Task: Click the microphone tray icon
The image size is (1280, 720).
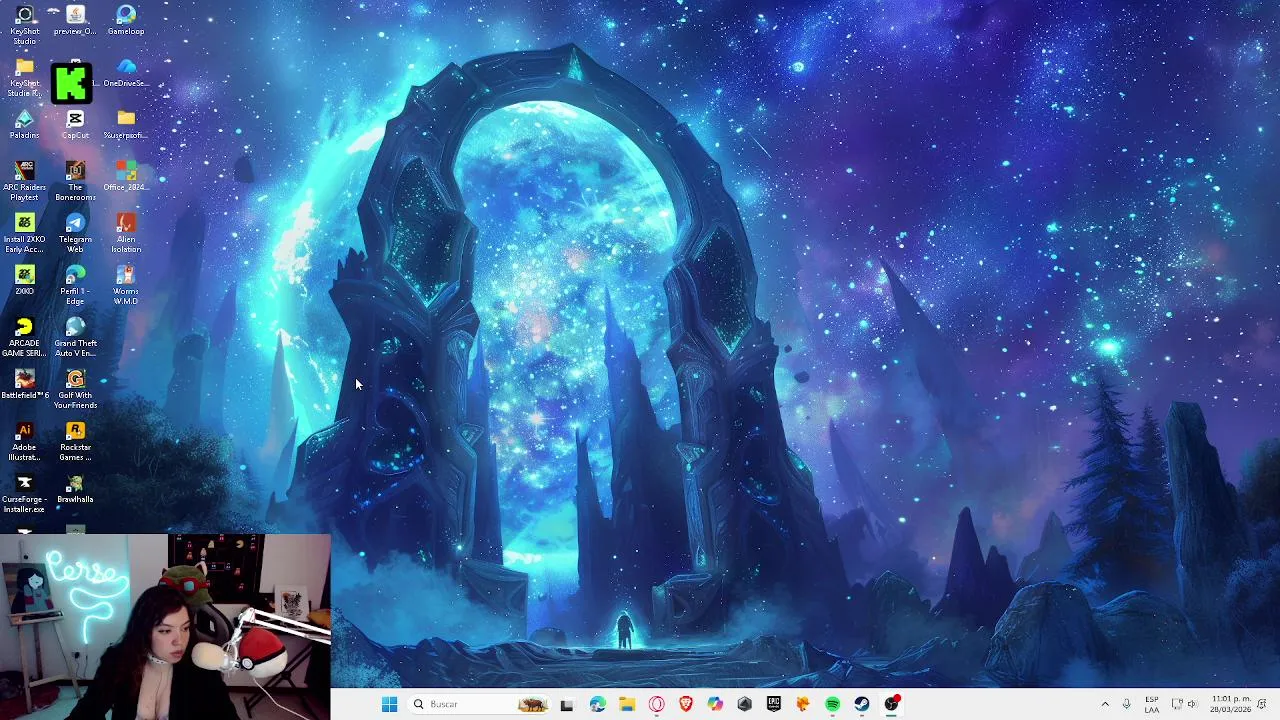Action: click(1127, 704)
